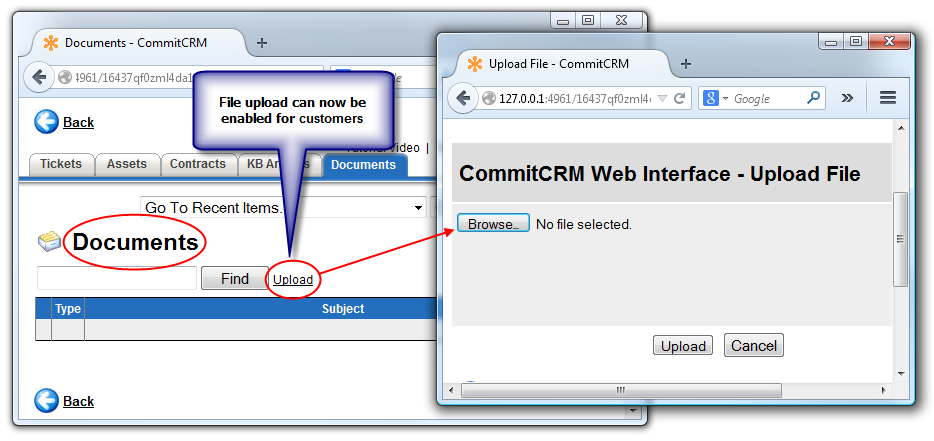Click the Documents folder icon beside heading
The width and height of the screenshot is (934, 441).
pos(49,241)
